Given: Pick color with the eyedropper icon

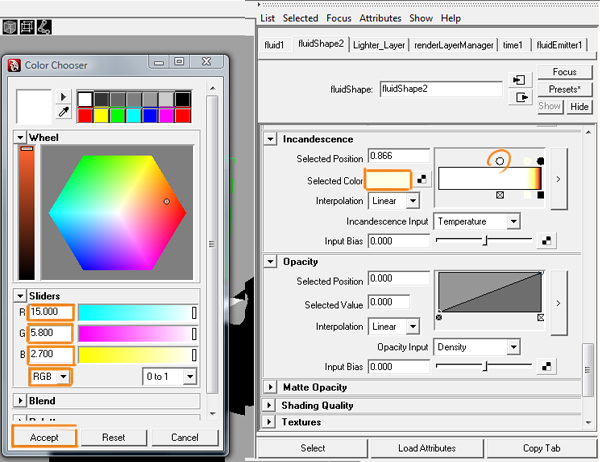Looking at the screenshot, I should pyautogui.click(x=64, y=112).
